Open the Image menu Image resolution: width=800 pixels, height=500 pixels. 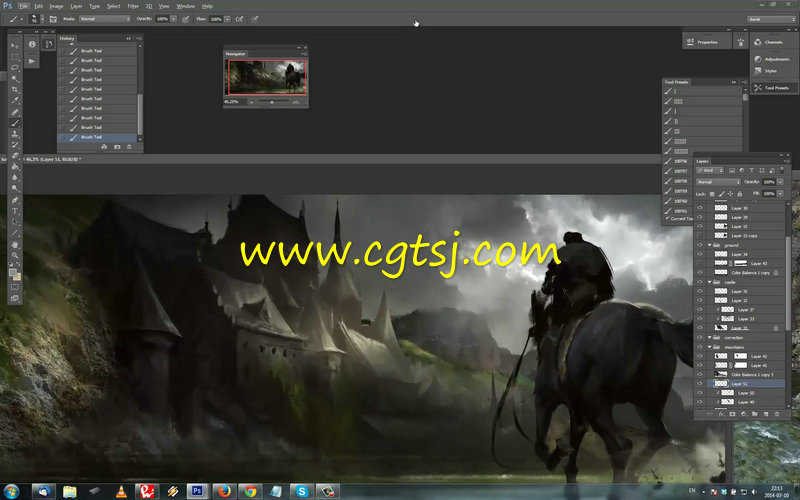[x=56, y=6]
